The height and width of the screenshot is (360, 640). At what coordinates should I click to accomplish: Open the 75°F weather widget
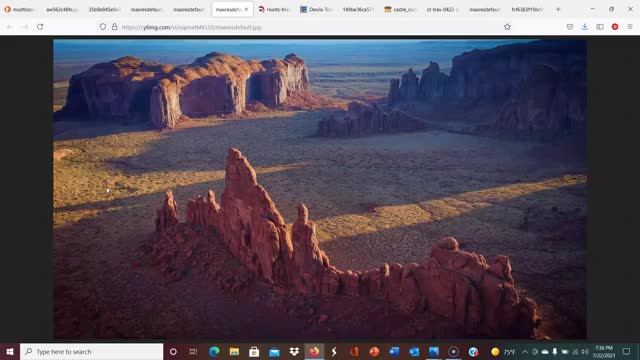tap(503, 351)
